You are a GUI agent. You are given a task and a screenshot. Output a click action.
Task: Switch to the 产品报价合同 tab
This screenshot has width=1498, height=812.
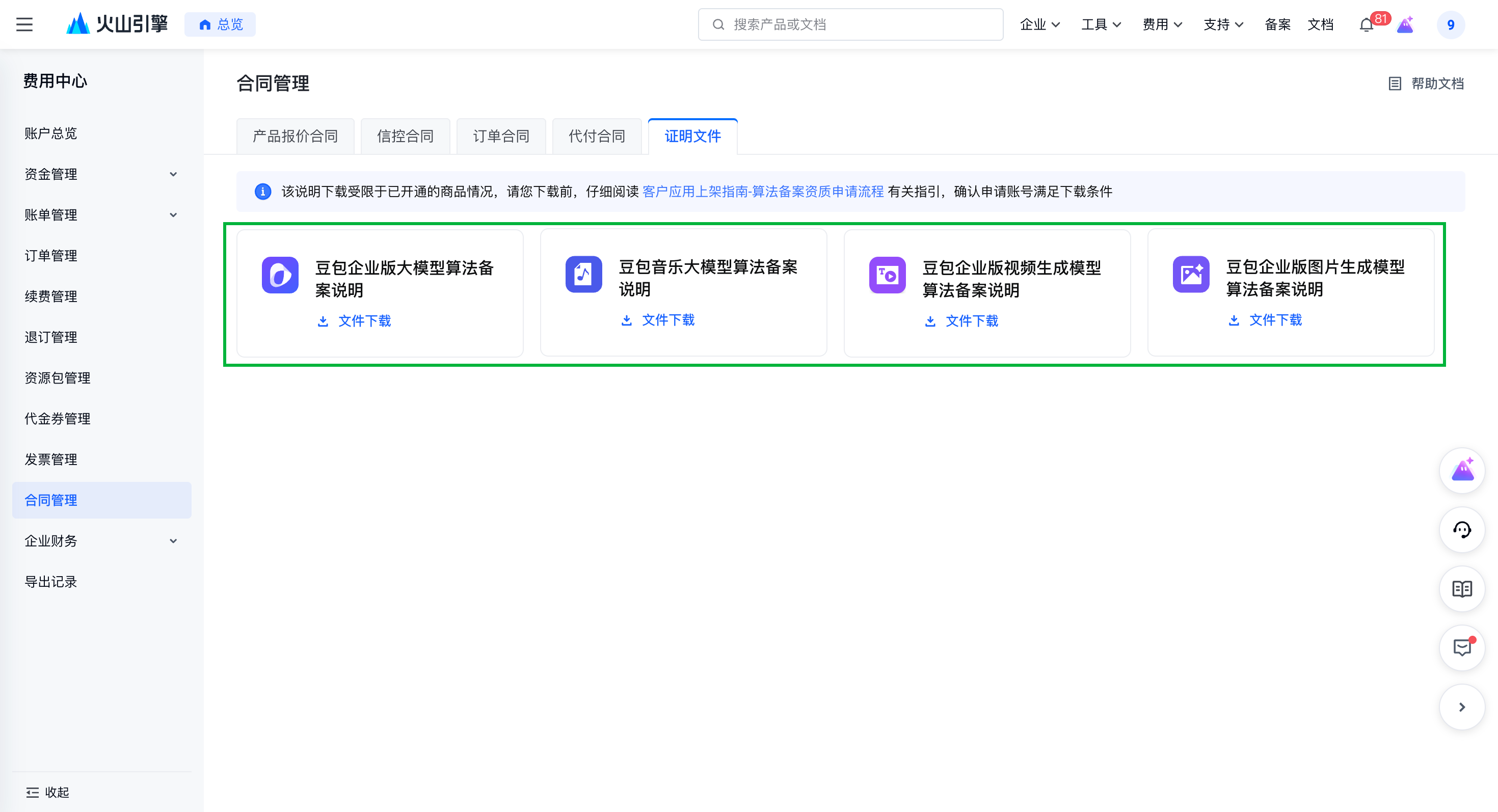295,137
